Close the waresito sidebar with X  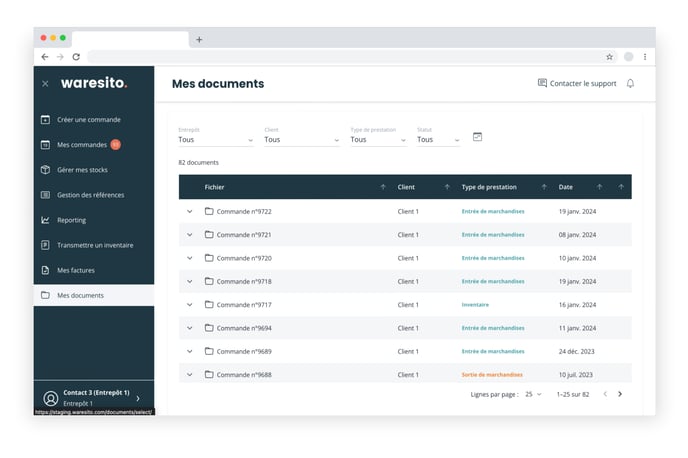point(45,83)
